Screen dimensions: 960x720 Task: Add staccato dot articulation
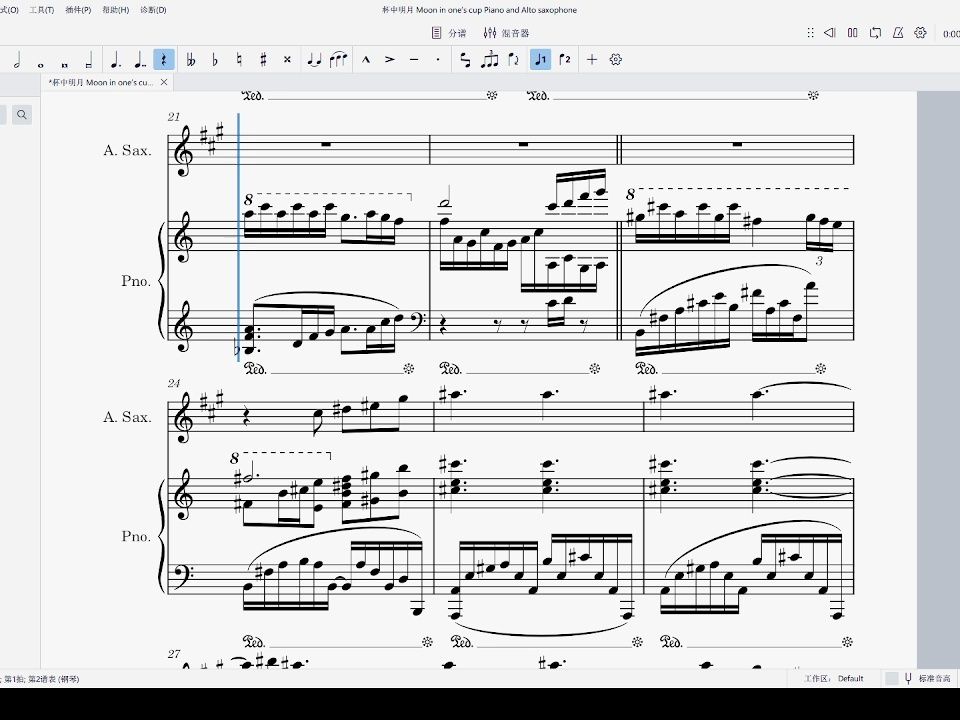[438, 60]
